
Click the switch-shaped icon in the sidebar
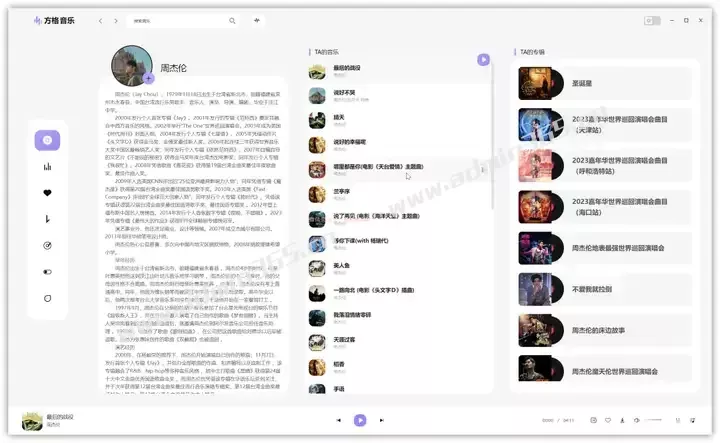tap(47, 272)
